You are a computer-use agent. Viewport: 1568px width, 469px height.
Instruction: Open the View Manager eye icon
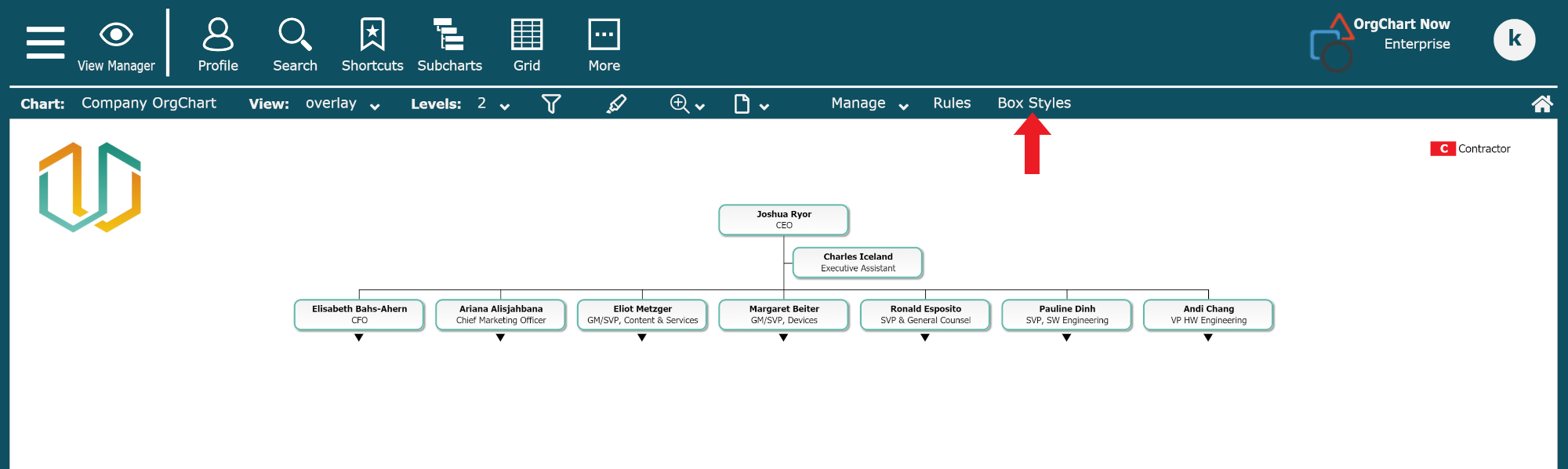point(116,35)
